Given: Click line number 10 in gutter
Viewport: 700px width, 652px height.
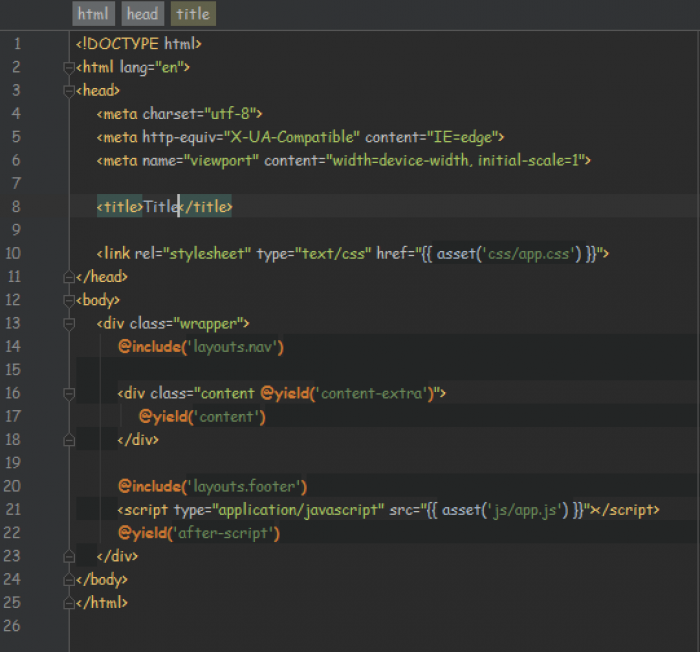Looking at the screenshot, I should click(13, 254).
